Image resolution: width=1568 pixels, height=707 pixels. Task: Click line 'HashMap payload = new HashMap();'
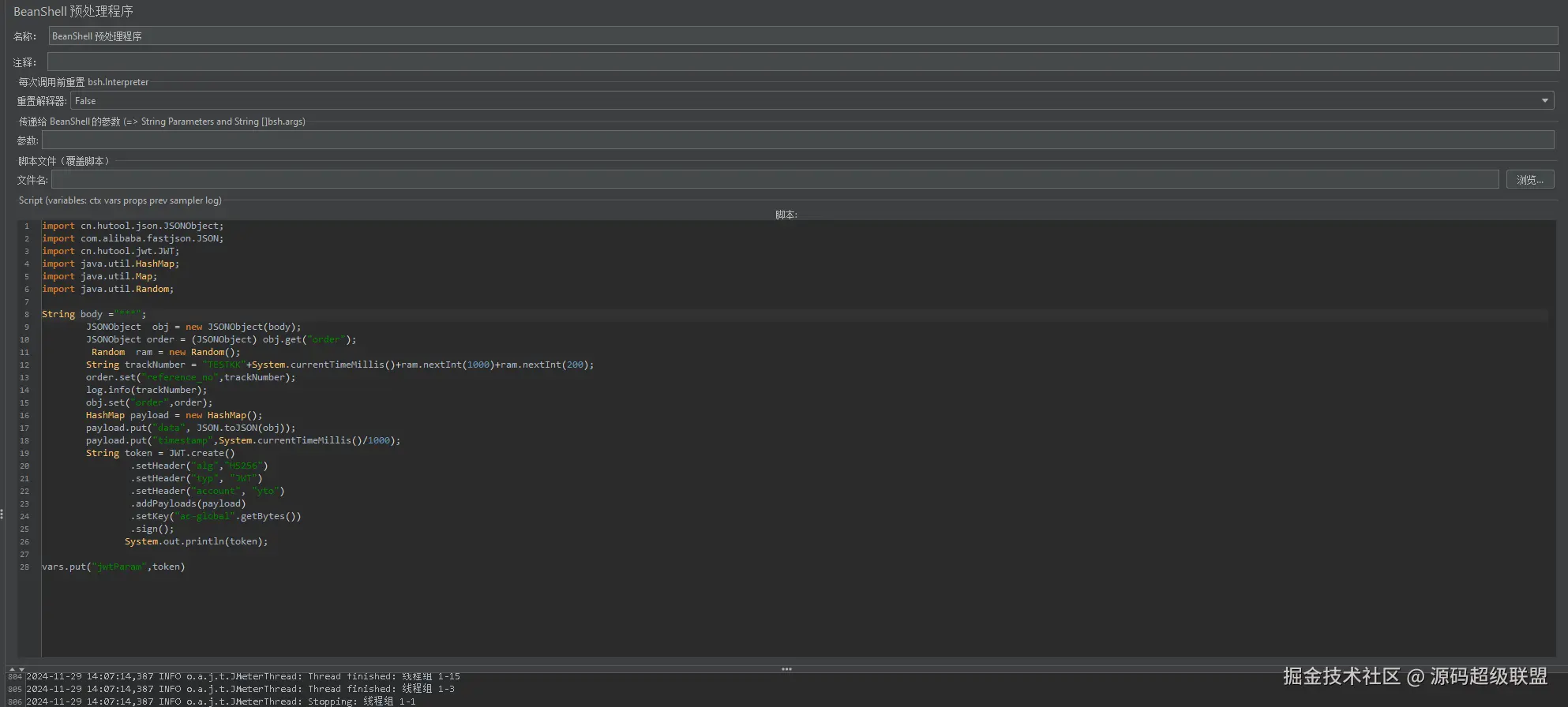174,415
